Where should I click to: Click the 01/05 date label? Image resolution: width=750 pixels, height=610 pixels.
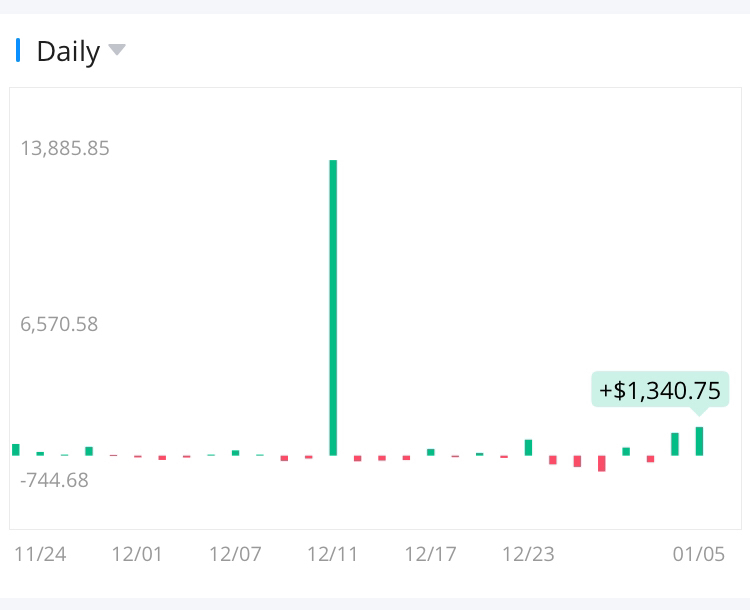698,554
